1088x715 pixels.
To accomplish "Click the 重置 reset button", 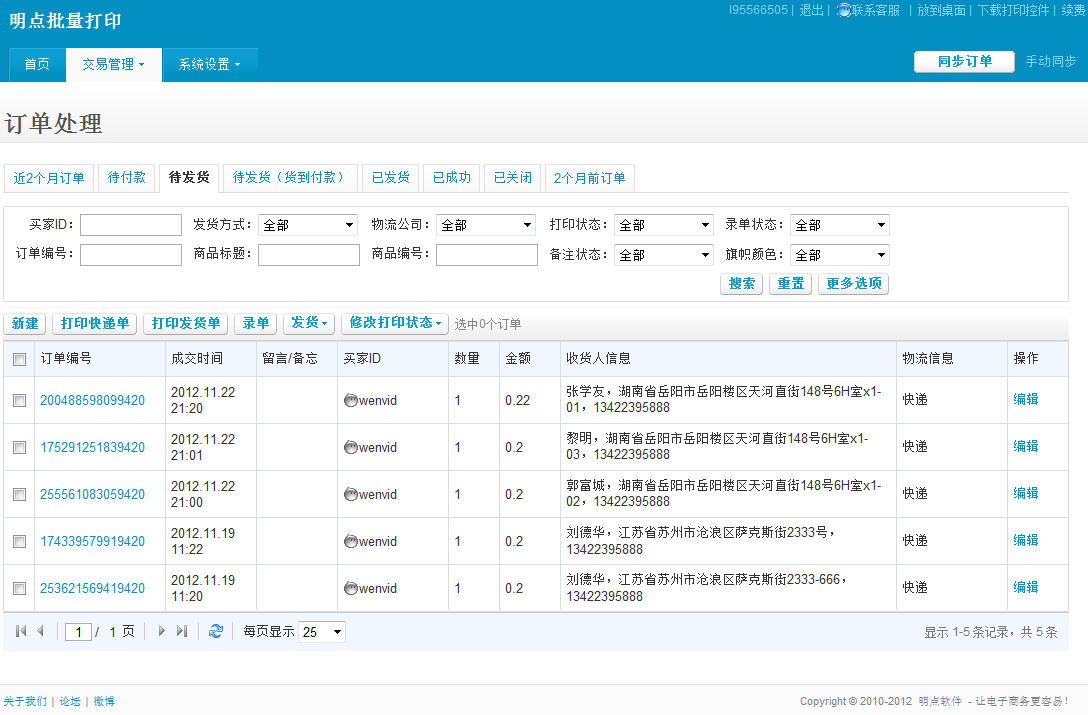I will click(790, 284).
